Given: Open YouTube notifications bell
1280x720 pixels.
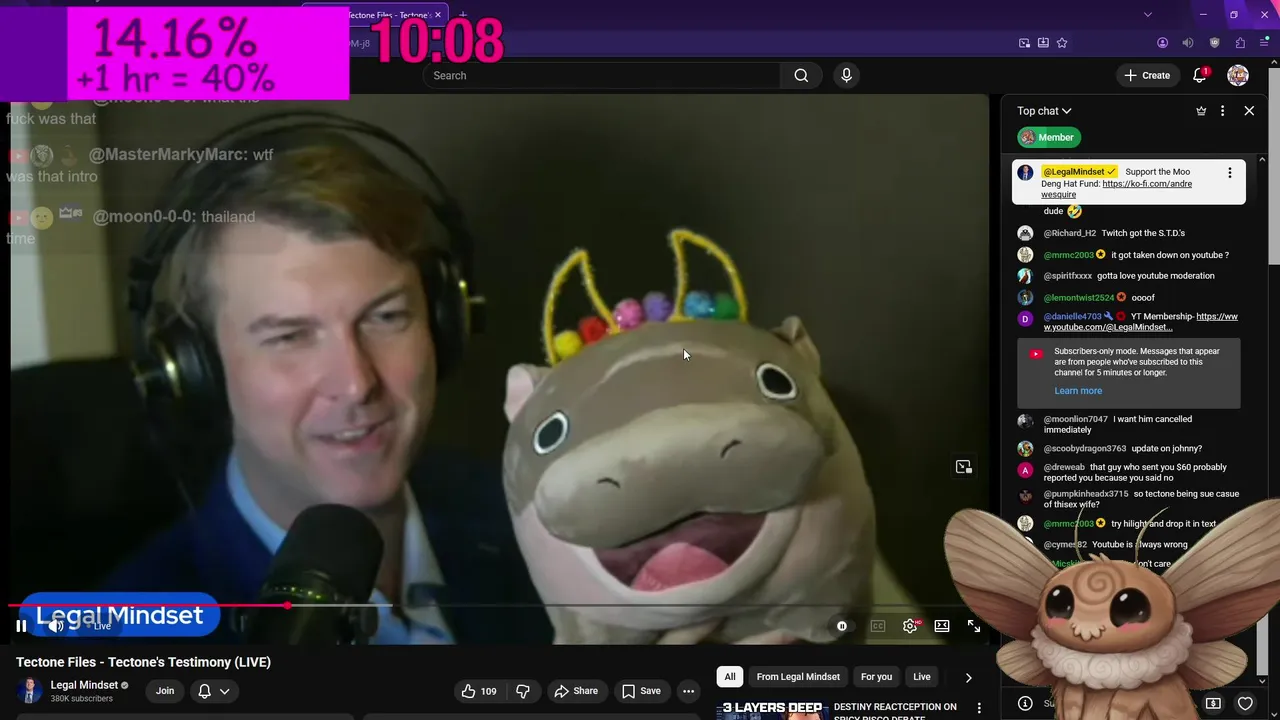Looking at the screenshot, I should coord(1200,76).
